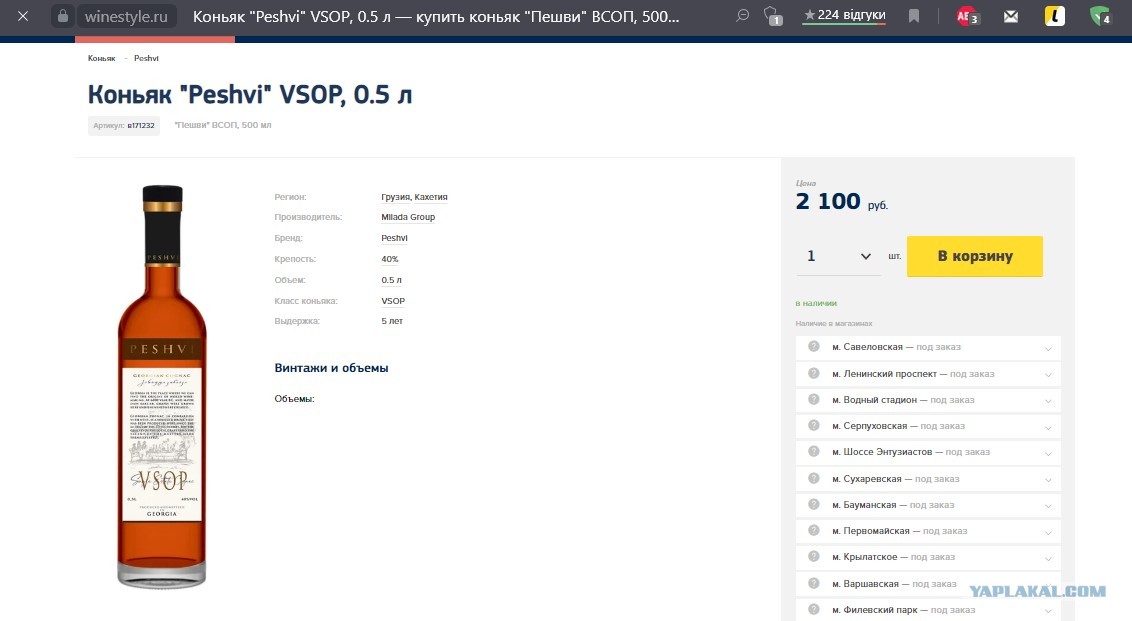Click the padlock site security icon
This screenshot has height=621, width=1132.
(63, 16)
